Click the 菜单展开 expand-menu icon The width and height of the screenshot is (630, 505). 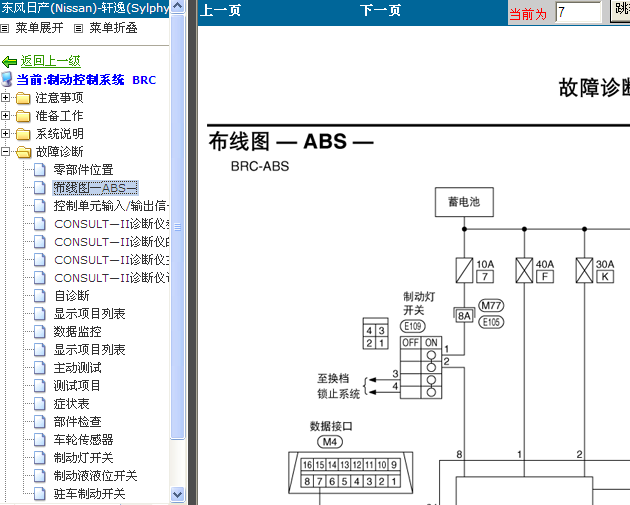point(4,29)
